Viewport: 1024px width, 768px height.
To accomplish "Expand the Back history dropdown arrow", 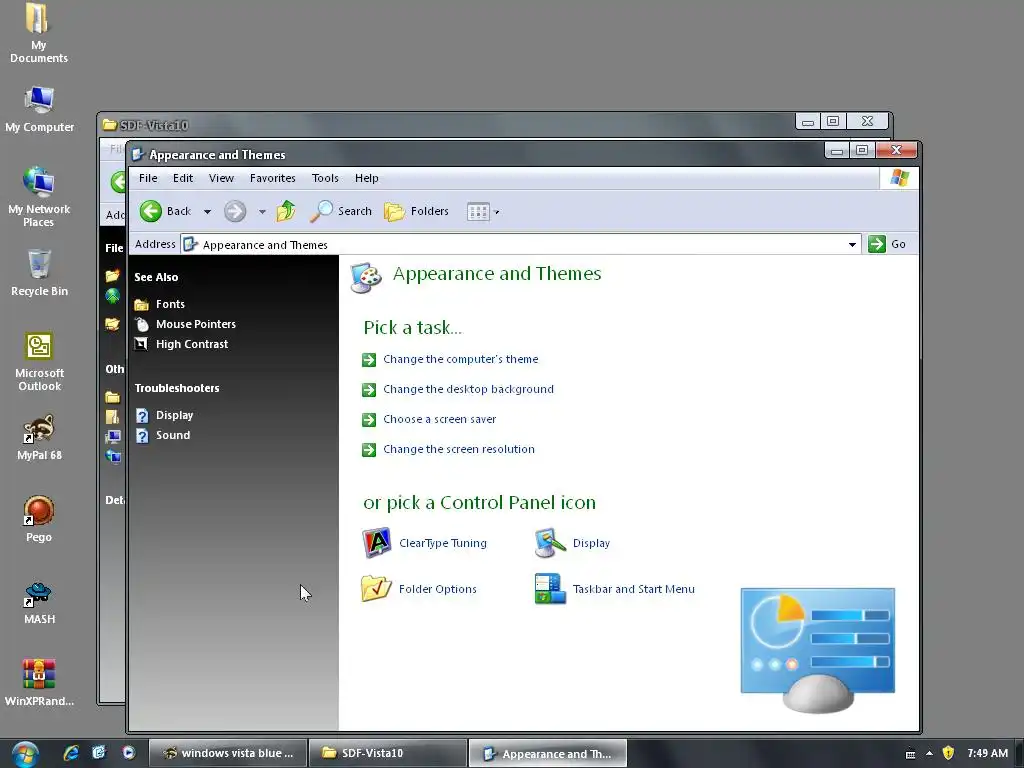I will pyautogui.click(x=207, y=212).
